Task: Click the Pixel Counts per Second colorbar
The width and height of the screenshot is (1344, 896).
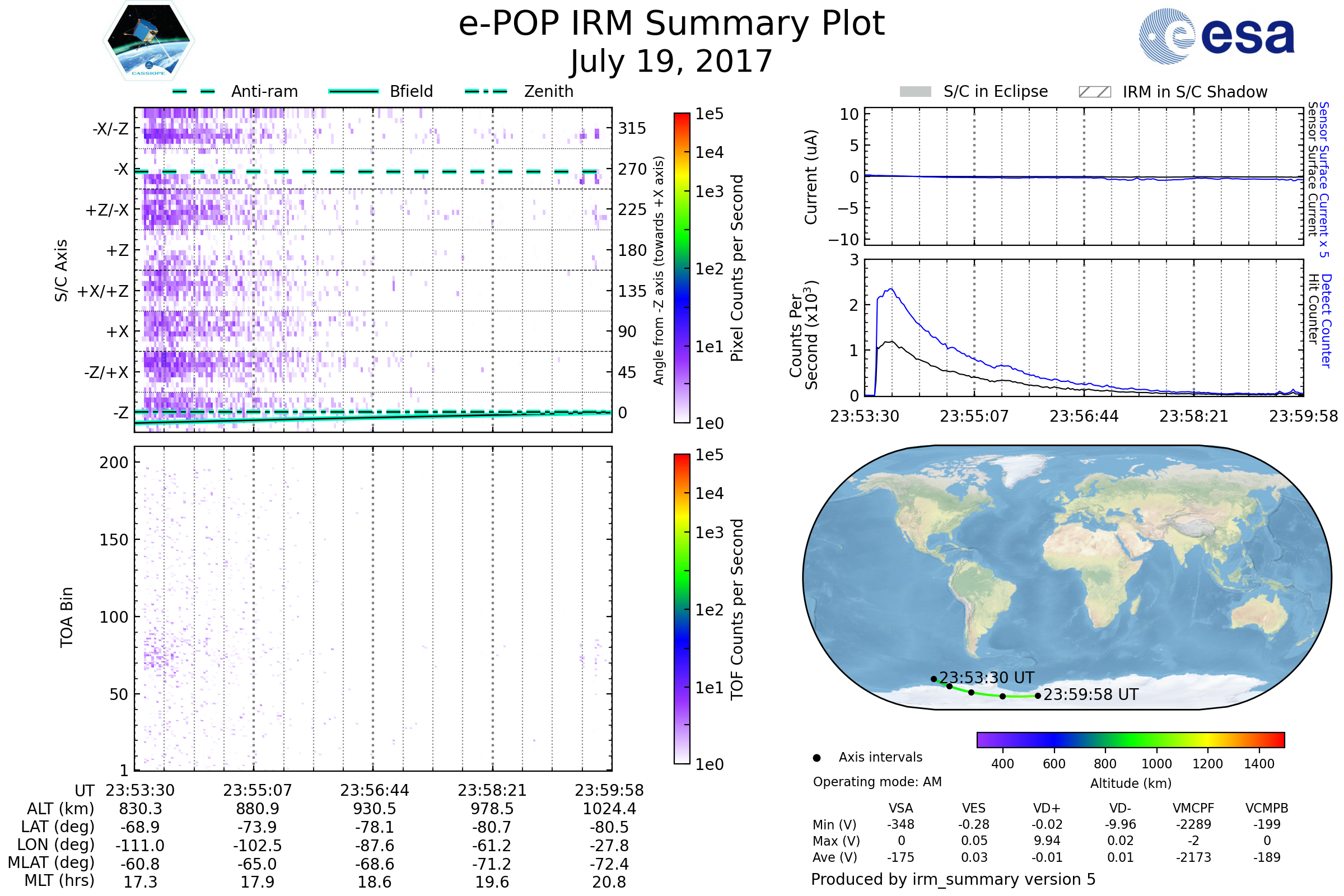Action: point(682,268)
